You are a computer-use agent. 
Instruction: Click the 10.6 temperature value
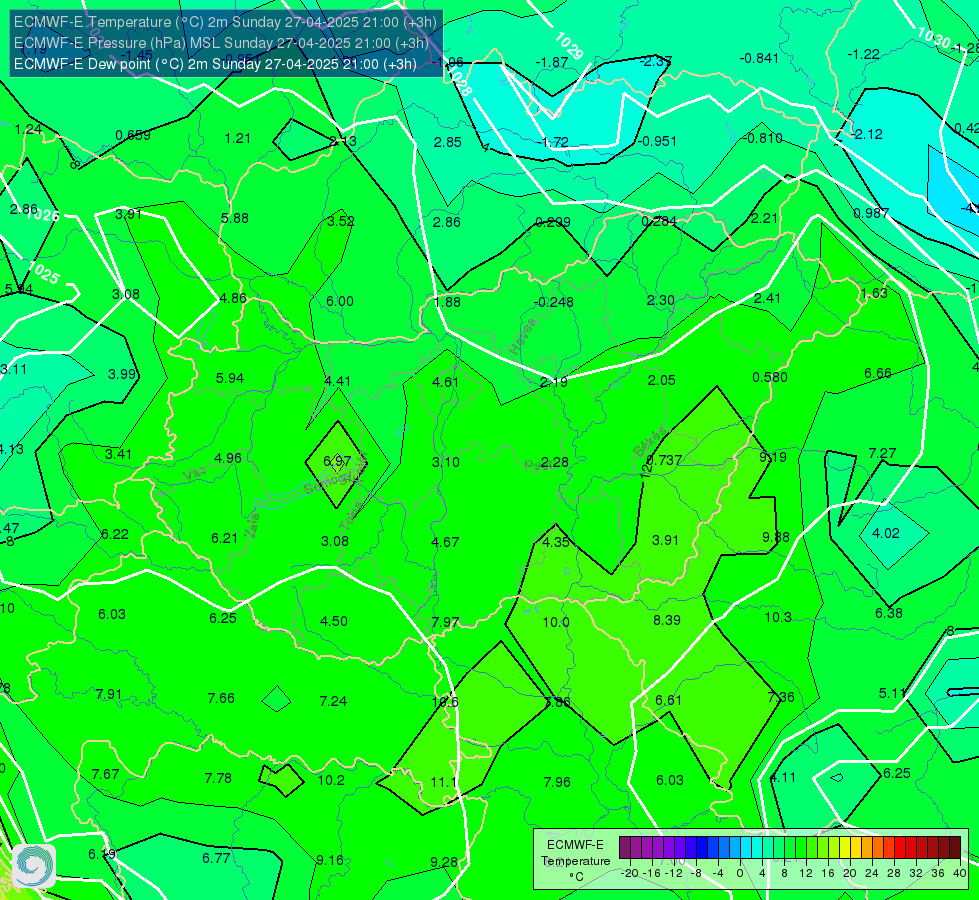[x=445, y=702]
